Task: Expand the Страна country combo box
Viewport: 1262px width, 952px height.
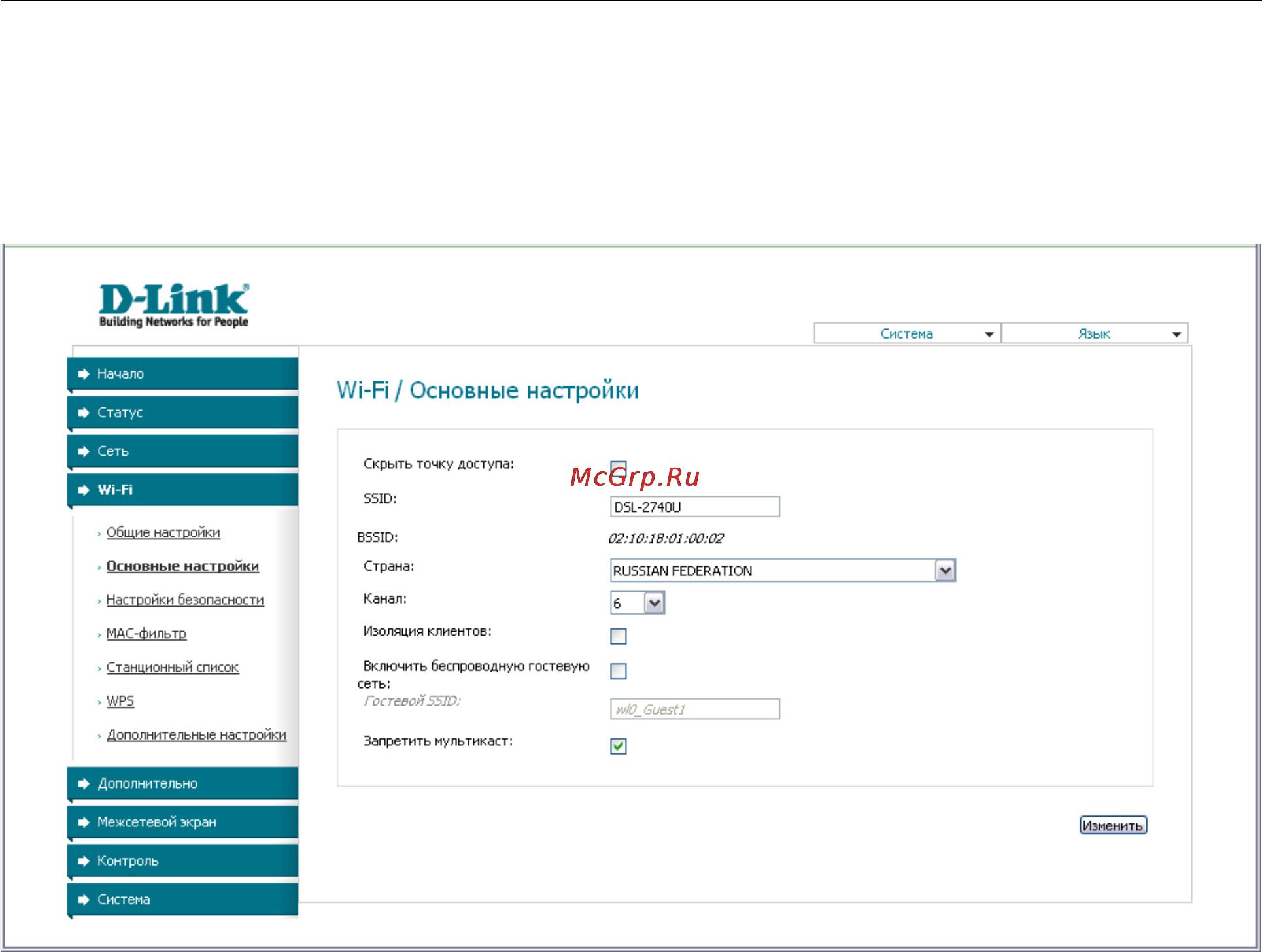Action: 783,570
